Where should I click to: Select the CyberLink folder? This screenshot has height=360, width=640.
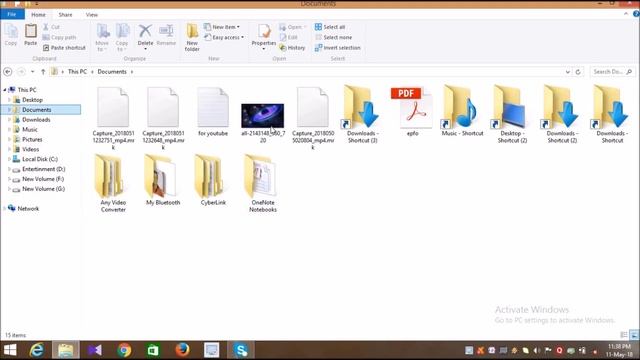213,180
